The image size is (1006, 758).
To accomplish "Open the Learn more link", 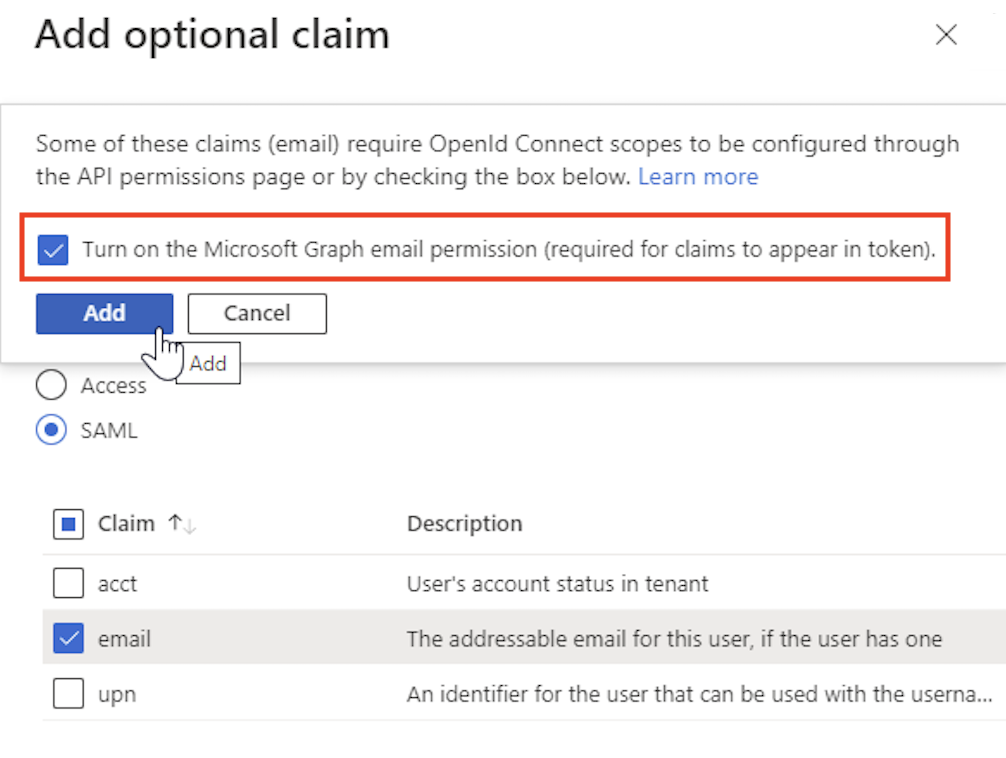I will 698,177.
